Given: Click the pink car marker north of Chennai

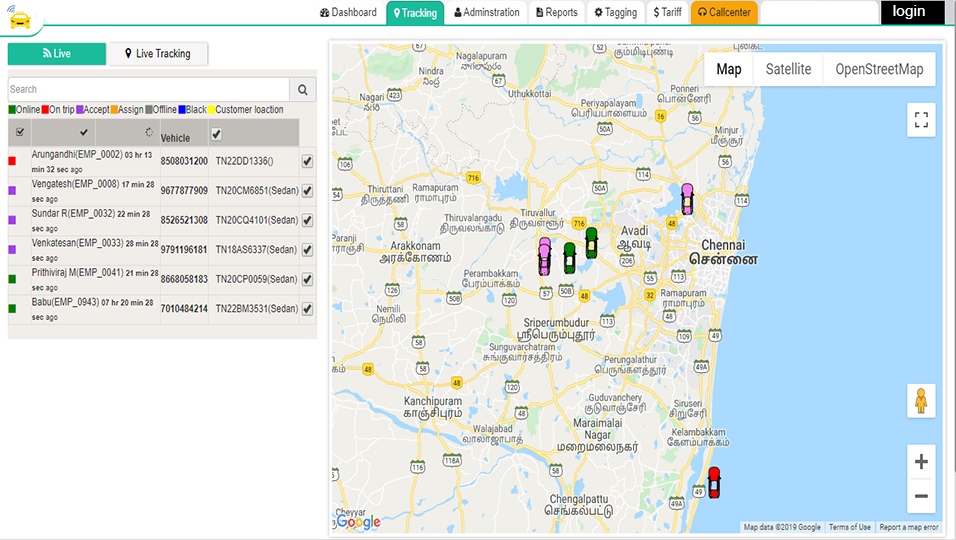Looking at the screenshot, I should click(x=687, y=199).
